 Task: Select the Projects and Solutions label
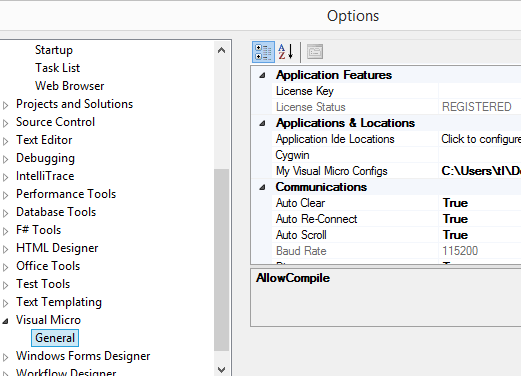pos(74,104)
